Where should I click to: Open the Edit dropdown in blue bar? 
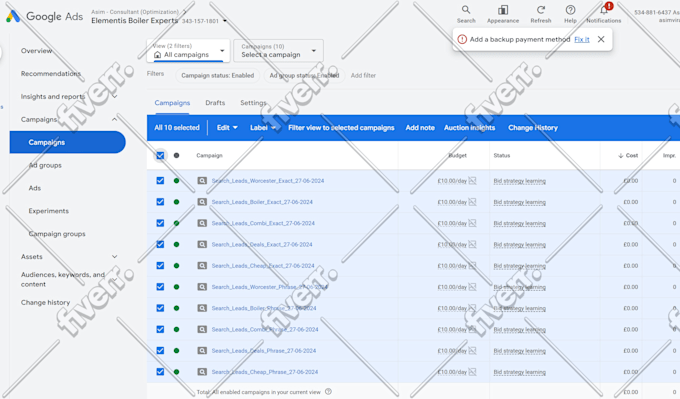point(227,128)
